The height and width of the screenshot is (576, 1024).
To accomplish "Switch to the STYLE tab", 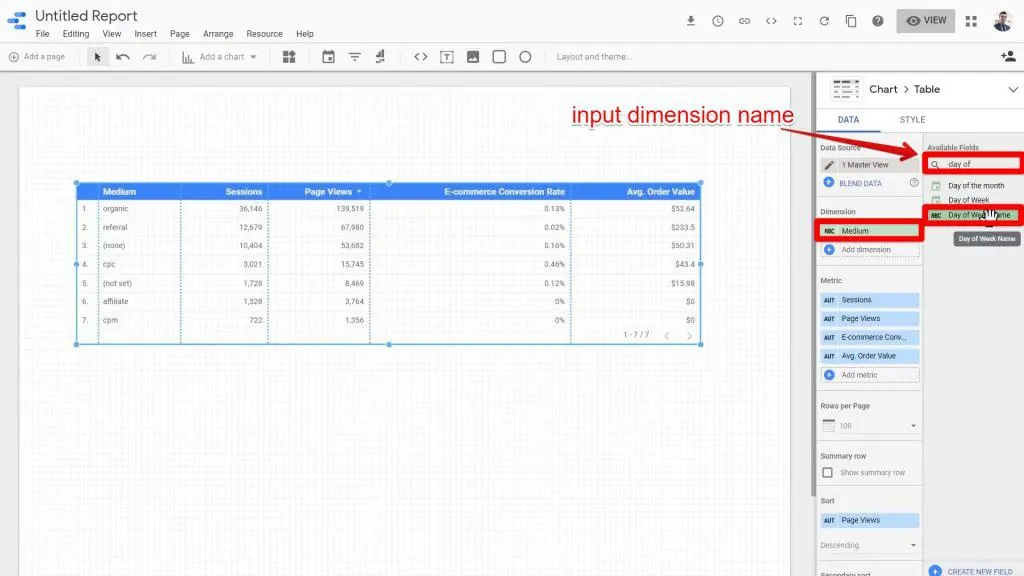I will (911, 118).
